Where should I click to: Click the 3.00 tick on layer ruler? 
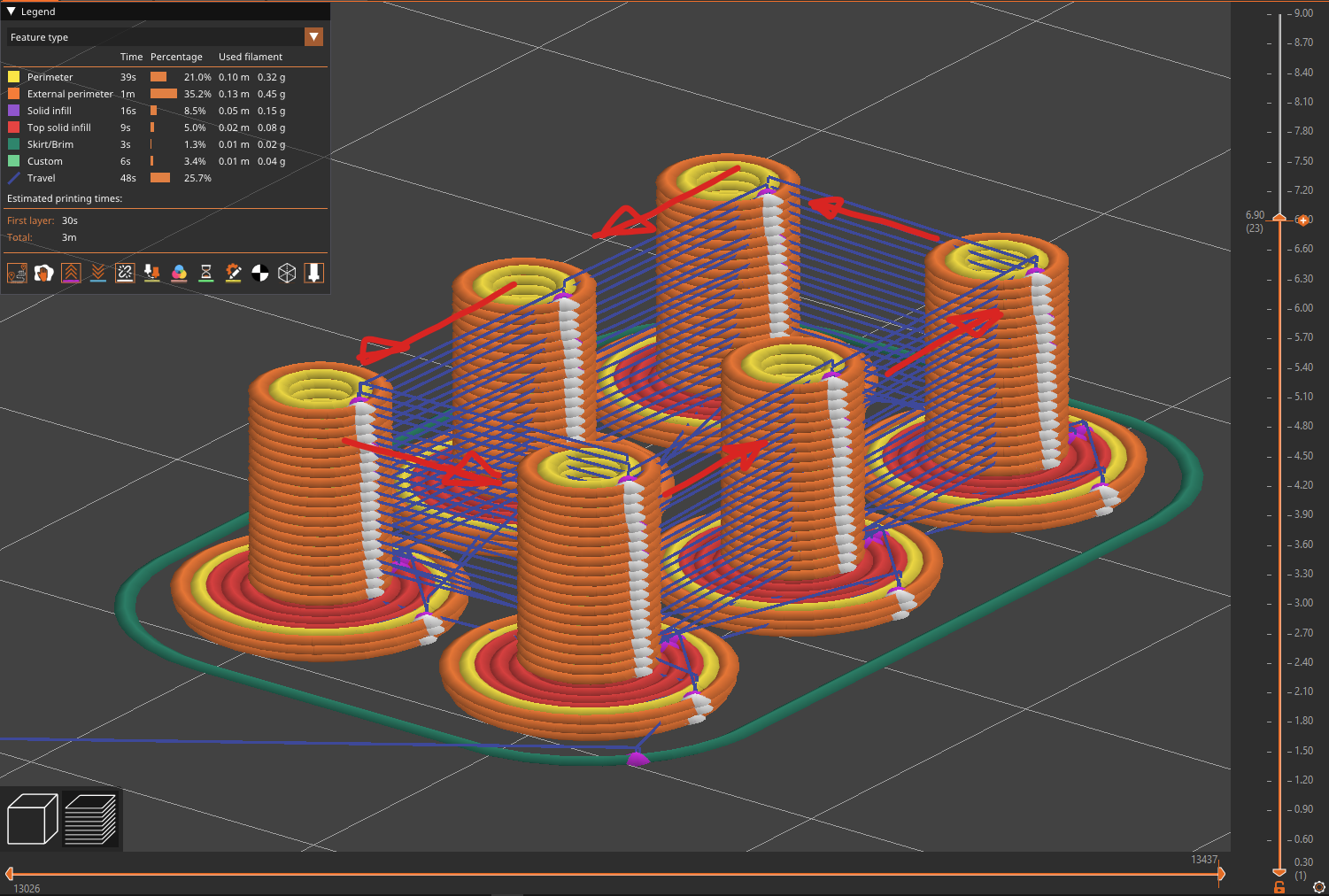(x=1303, y=603)
